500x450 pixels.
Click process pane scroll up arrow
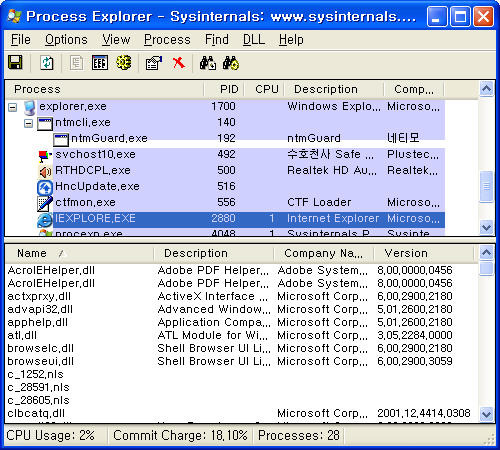click(487, 89)
